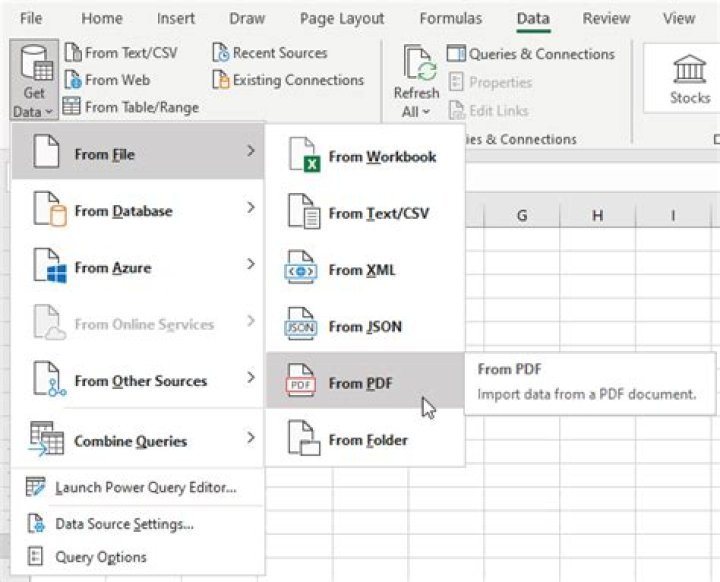Viewport: 720px width, 582px height.
Task: Click the Recent Sources button label
Action: 280,53
